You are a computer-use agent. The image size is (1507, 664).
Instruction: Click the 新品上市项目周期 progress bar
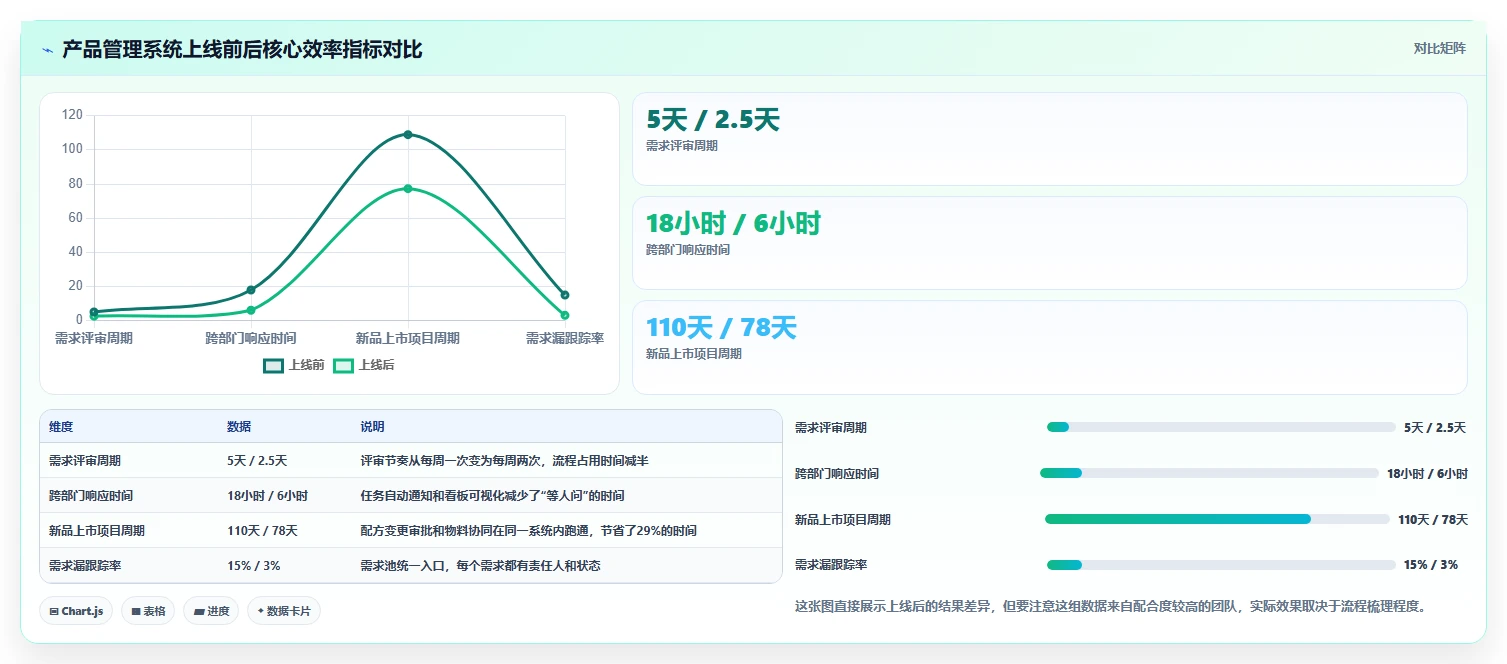pyautogui.click(x=1217, y=519)
